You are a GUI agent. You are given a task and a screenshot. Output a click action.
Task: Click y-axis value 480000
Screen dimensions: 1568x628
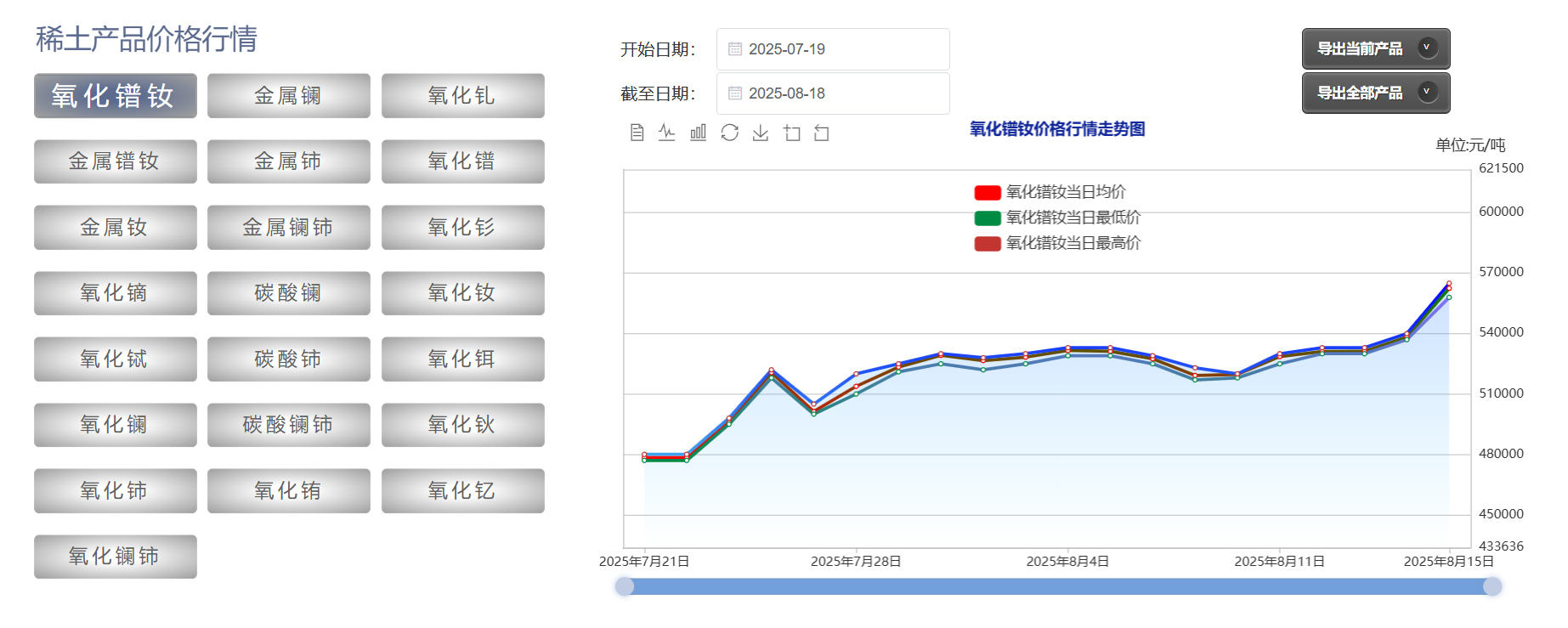coord(1501,454)
